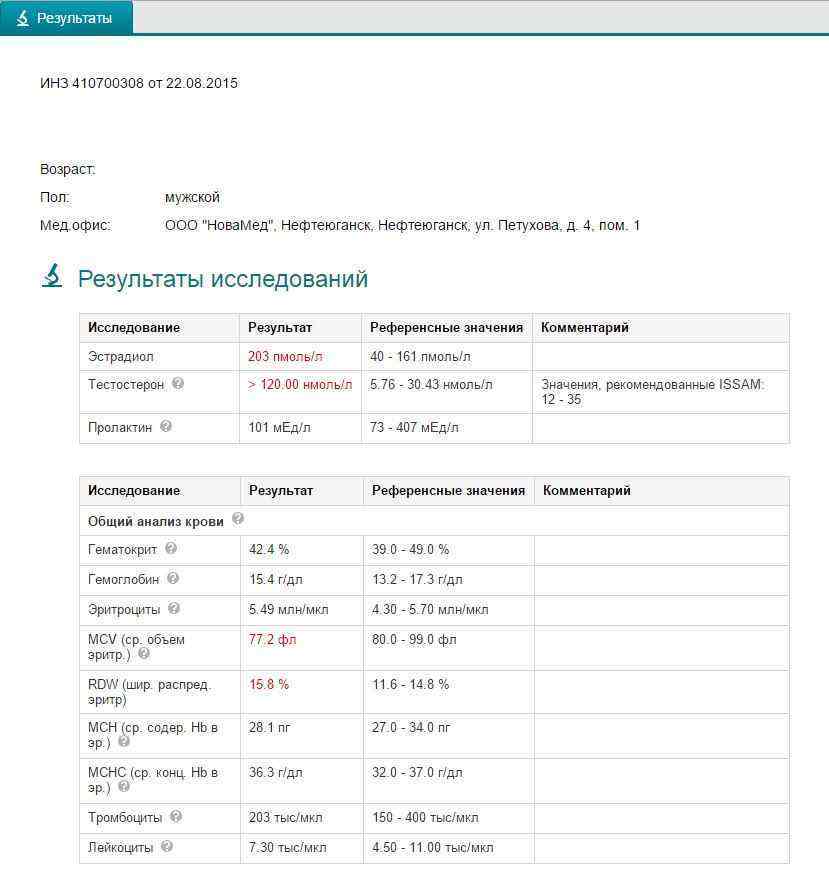Click the microscope icon in the Результаты tab
The width and height of the screenshot is (829, 873).
click(23, 18)
